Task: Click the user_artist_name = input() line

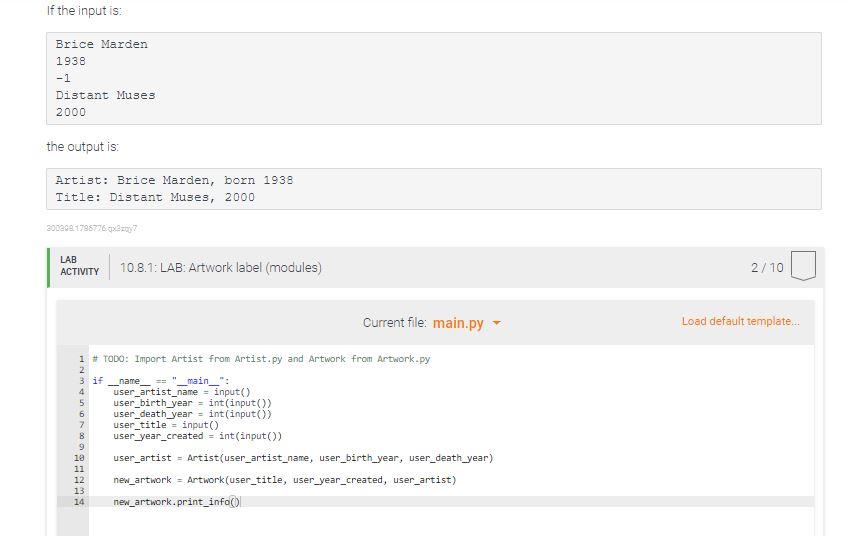Action: (x=182, y=392)
